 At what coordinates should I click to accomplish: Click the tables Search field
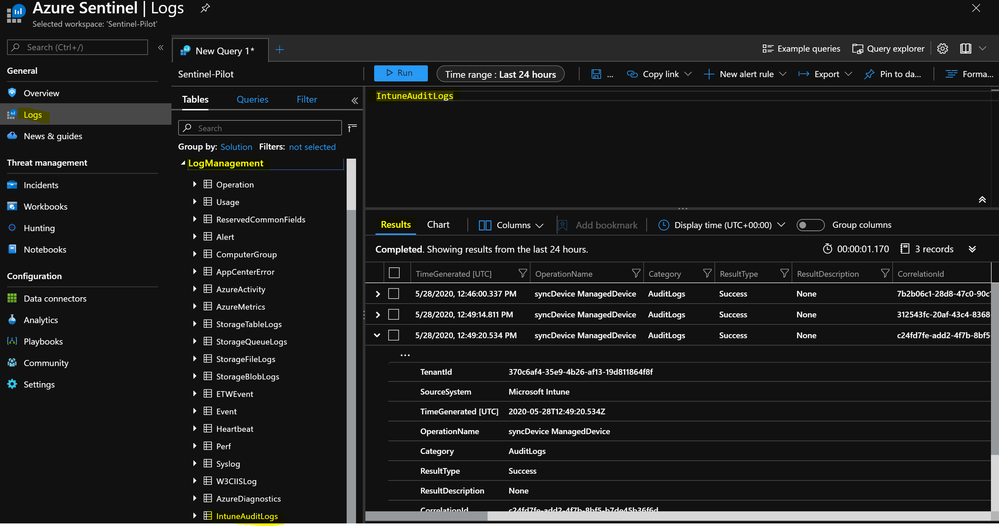click(x=259, y=128)
